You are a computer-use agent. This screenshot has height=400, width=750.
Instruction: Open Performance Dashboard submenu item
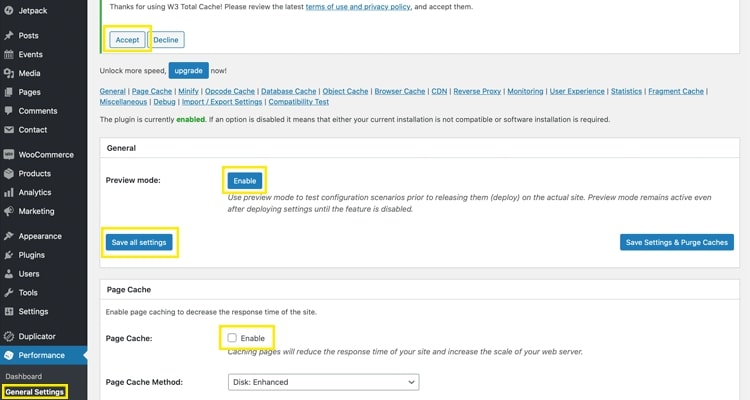[x=24, y=377]
